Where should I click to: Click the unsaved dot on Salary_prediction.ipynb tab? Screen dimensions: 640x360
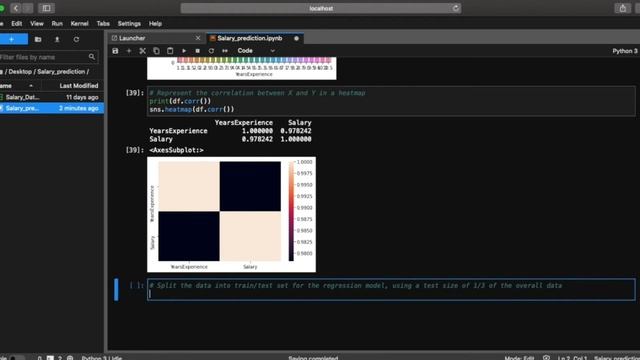[296, 38]
